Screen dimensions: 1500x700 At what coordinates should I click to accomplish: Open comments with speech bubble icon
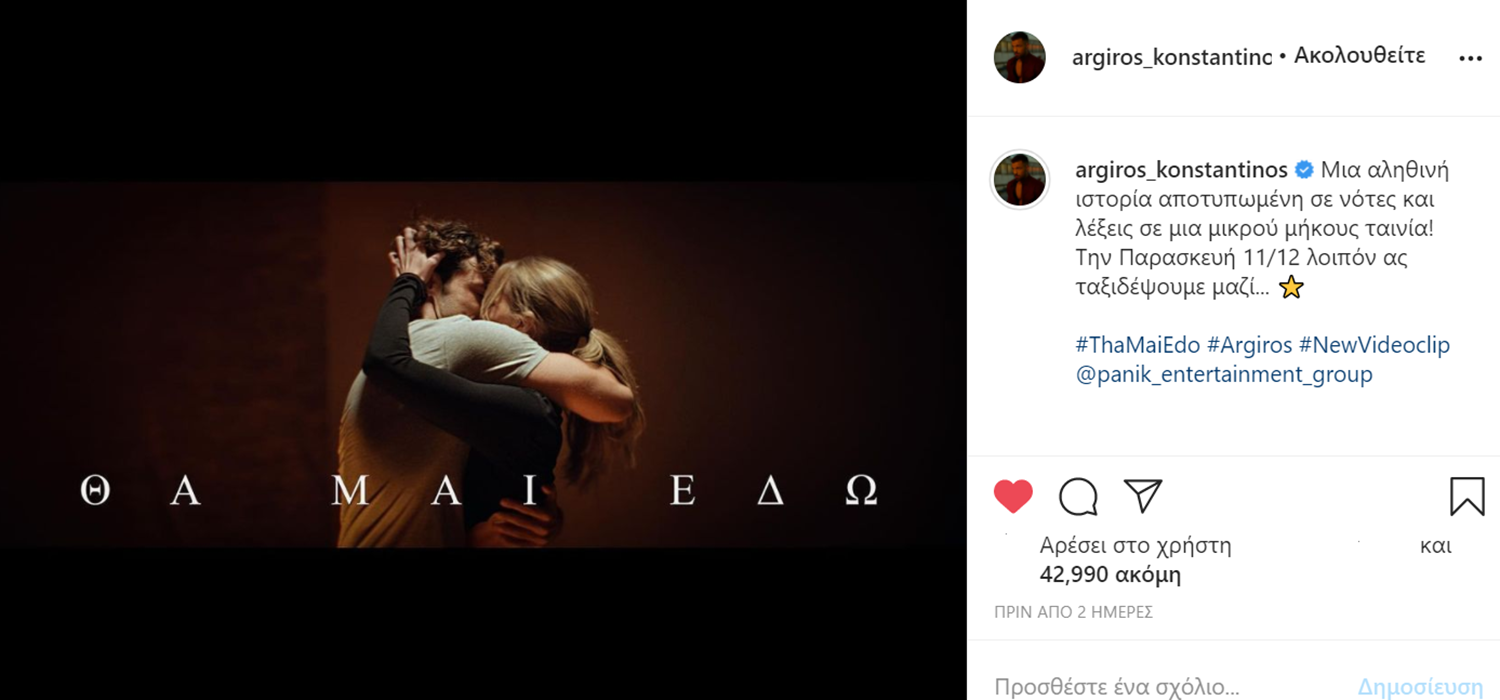point(1078,496)
